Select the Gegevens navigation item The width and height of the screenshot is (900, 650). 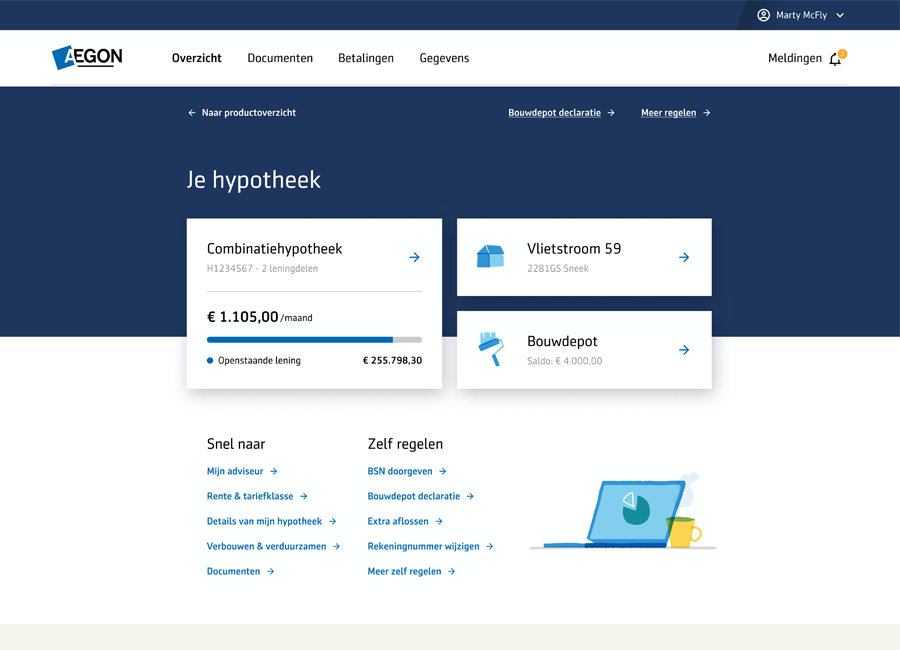point(444,58)
